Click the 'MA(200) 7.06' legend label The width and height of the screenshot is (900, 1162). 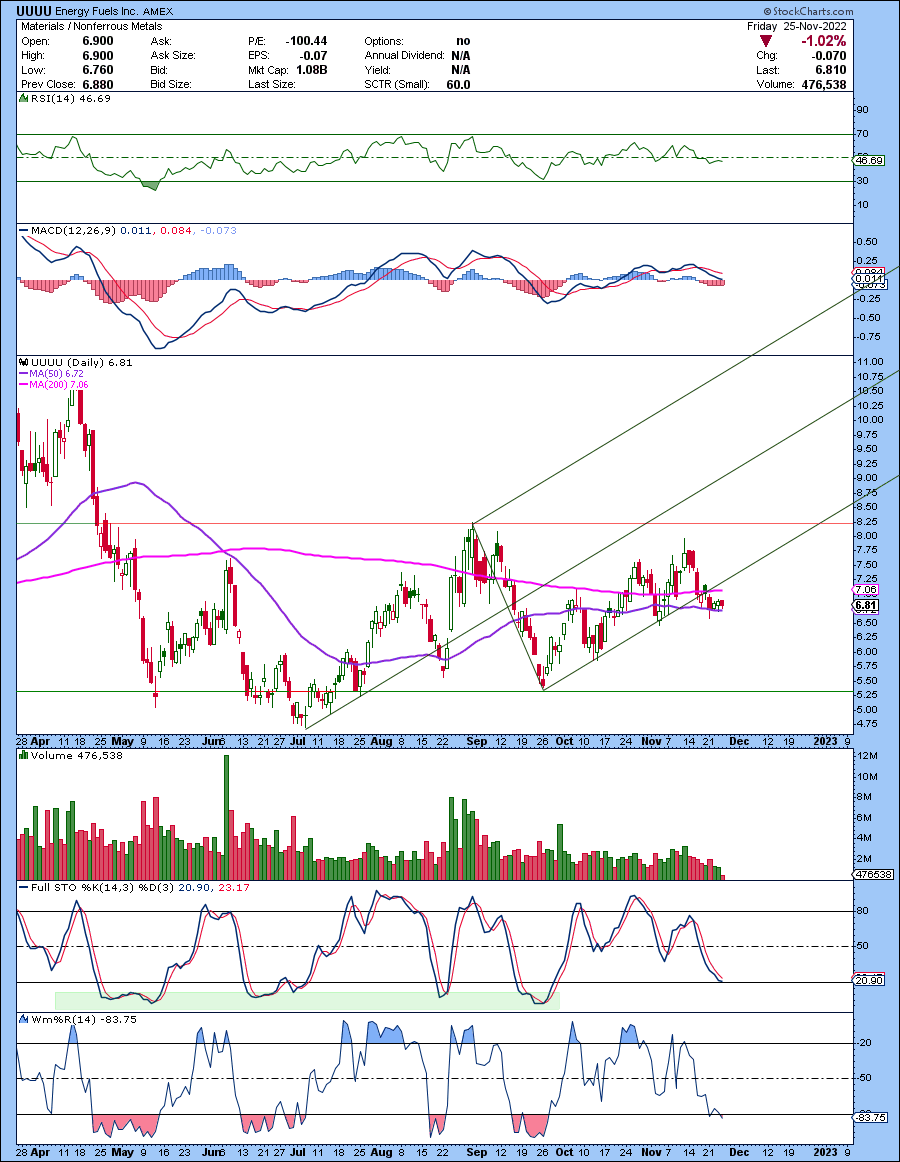(x=59, y=385)
